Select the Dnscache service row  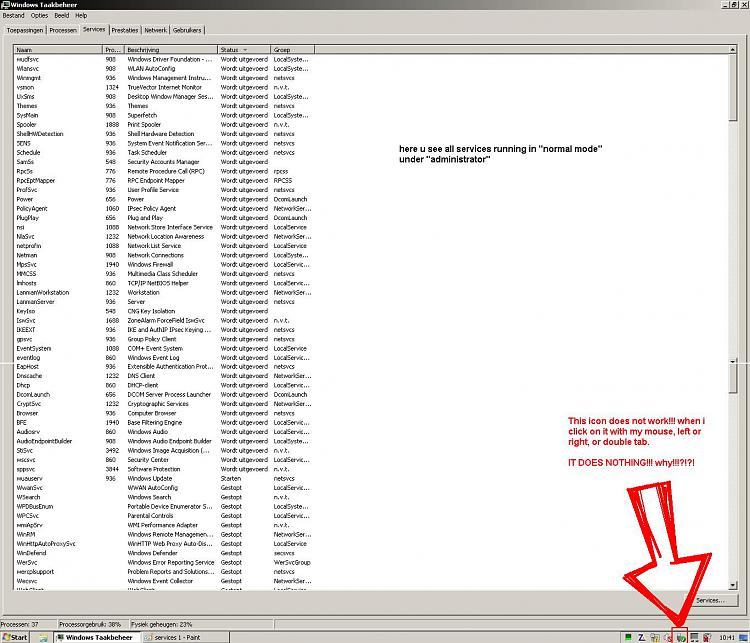(x=164, y=376)
